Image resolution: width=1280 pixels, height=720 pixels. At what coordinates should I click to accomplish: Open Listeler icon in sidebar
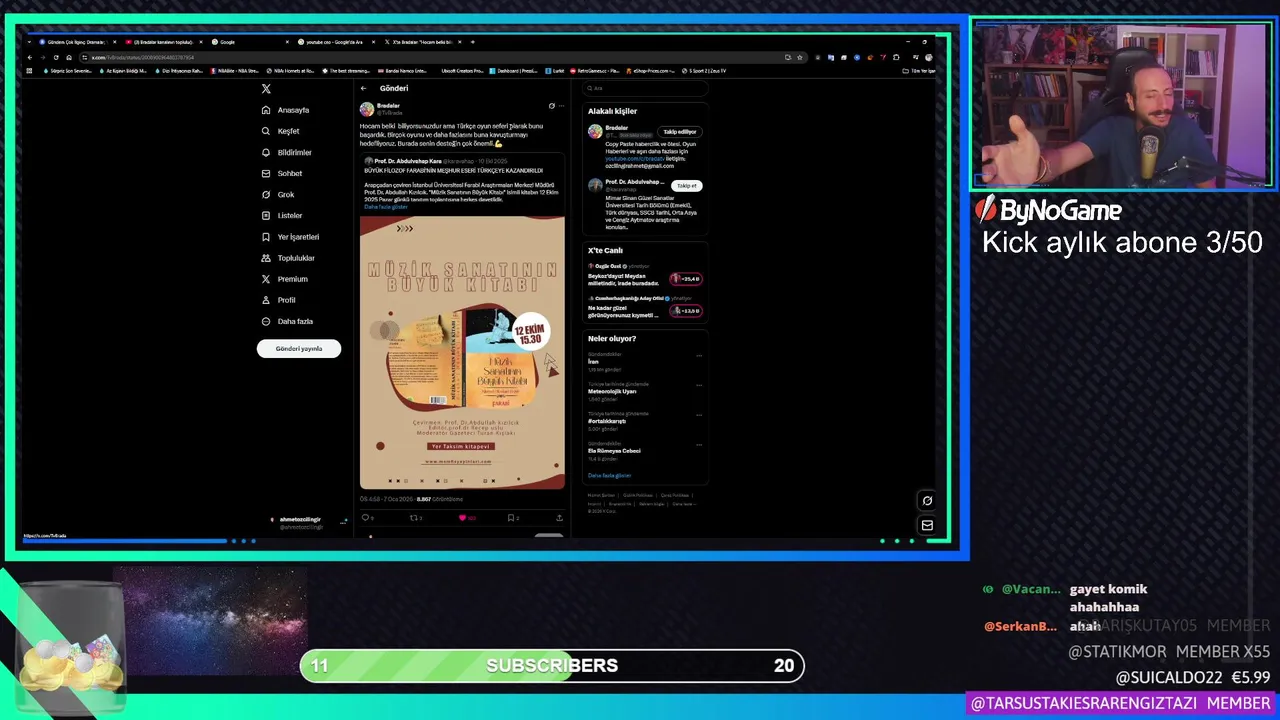tap(266, 215)
